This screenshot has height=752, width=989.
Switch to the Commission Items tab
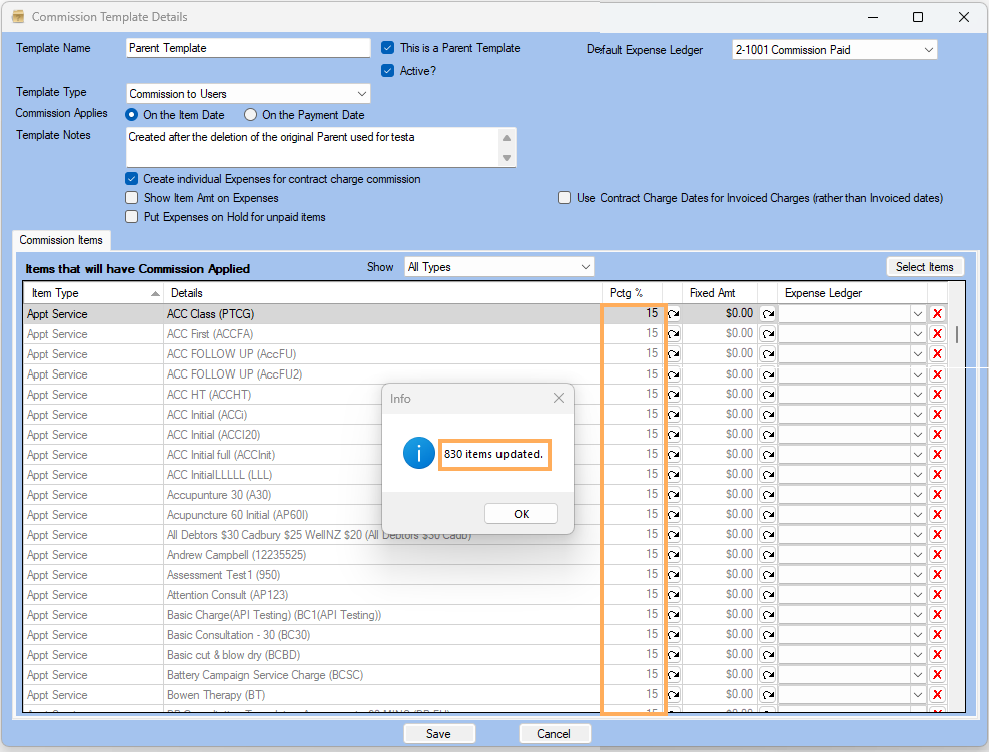click(x=61, y=240)
